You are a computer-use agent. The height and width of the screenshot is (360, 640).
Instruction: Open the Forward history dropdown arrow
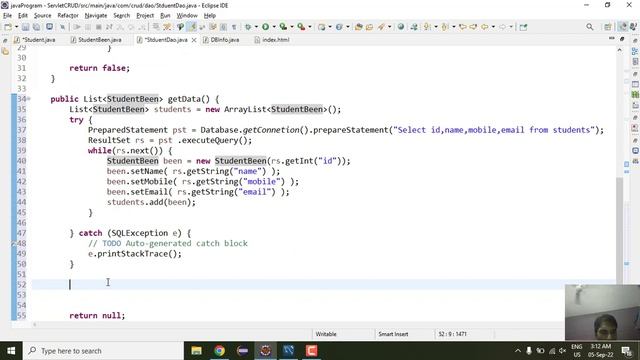point(511,27)
